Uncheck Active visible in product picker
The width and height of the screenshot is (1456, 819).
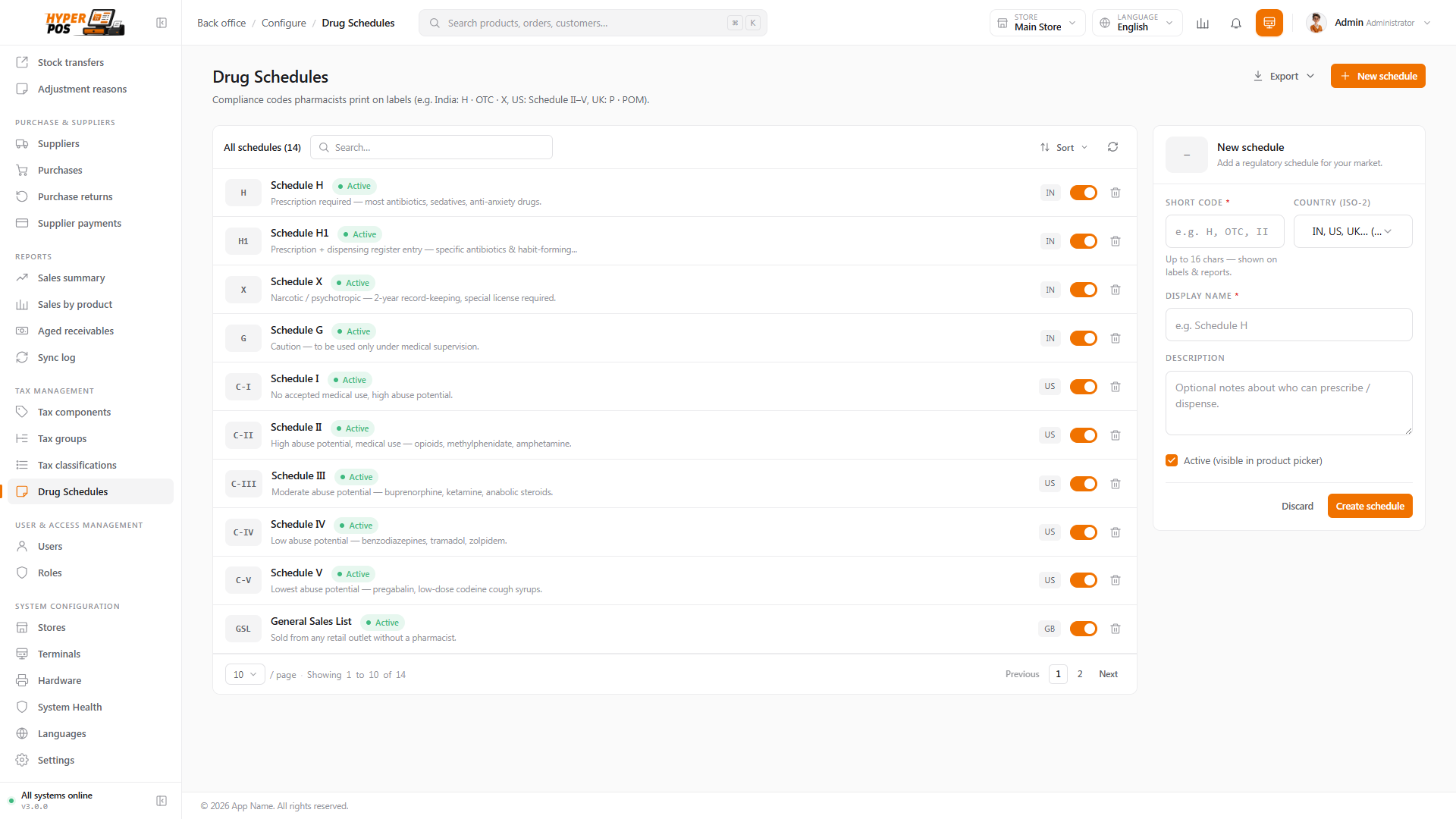click(x=1172, y=460)
